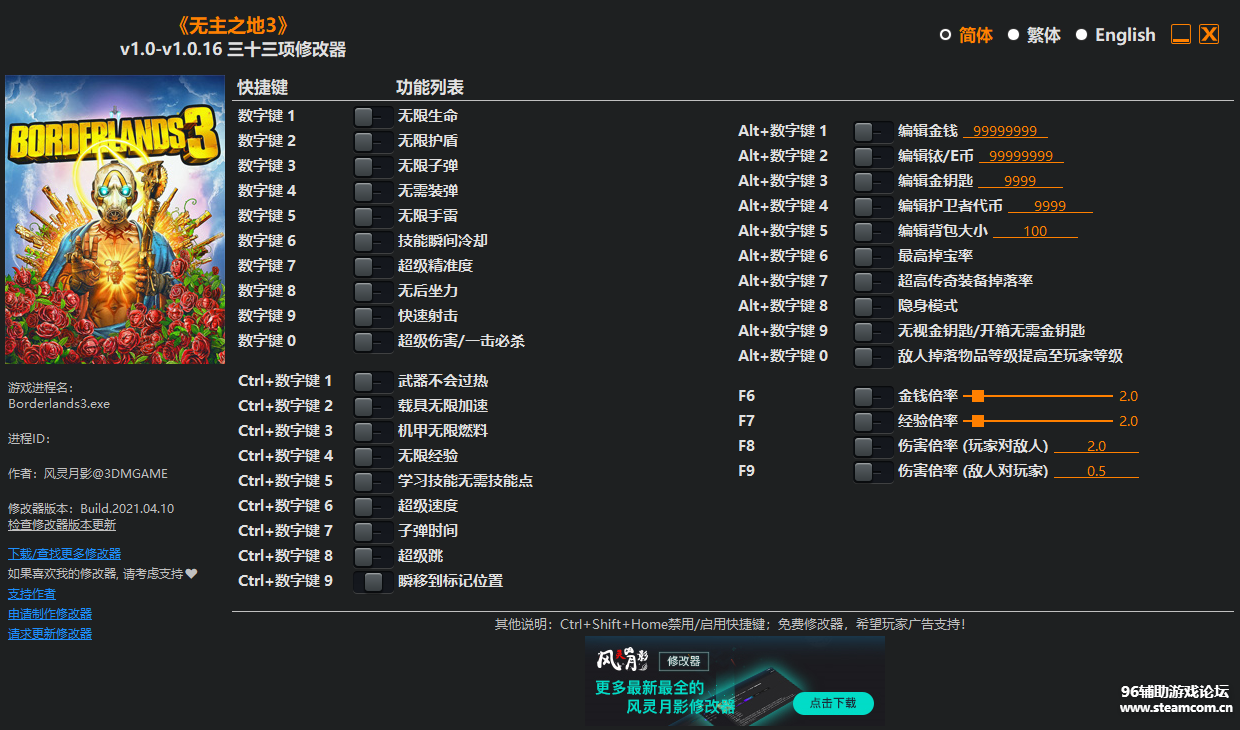Click the 点击下载 button in banner
Image resolution: width=1240 pixels, height=730 pixels.
click(833, 703)
